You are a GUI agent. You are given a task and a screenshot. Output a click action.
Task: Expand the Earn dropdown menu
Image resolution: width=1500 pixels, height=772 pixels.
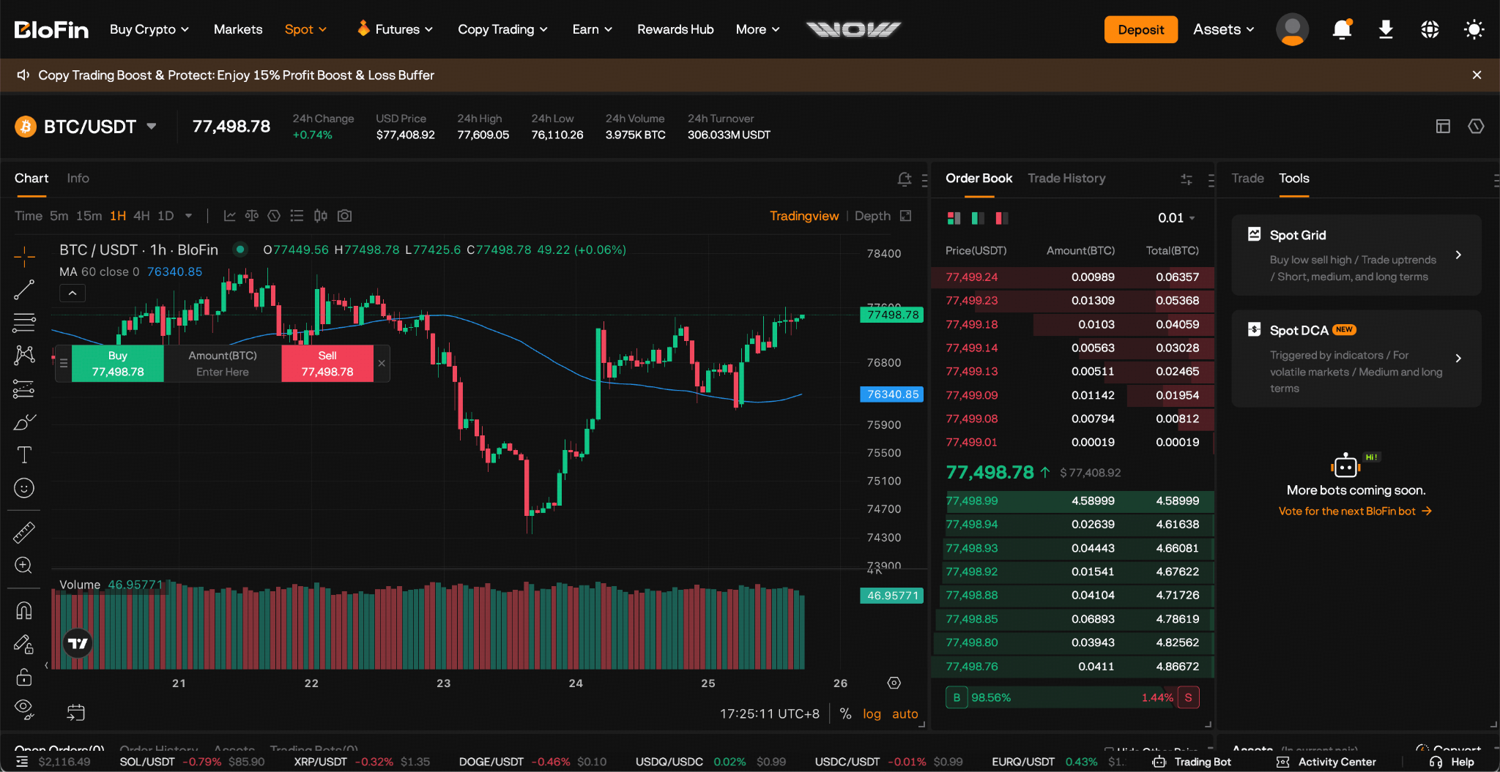point(592,29)
